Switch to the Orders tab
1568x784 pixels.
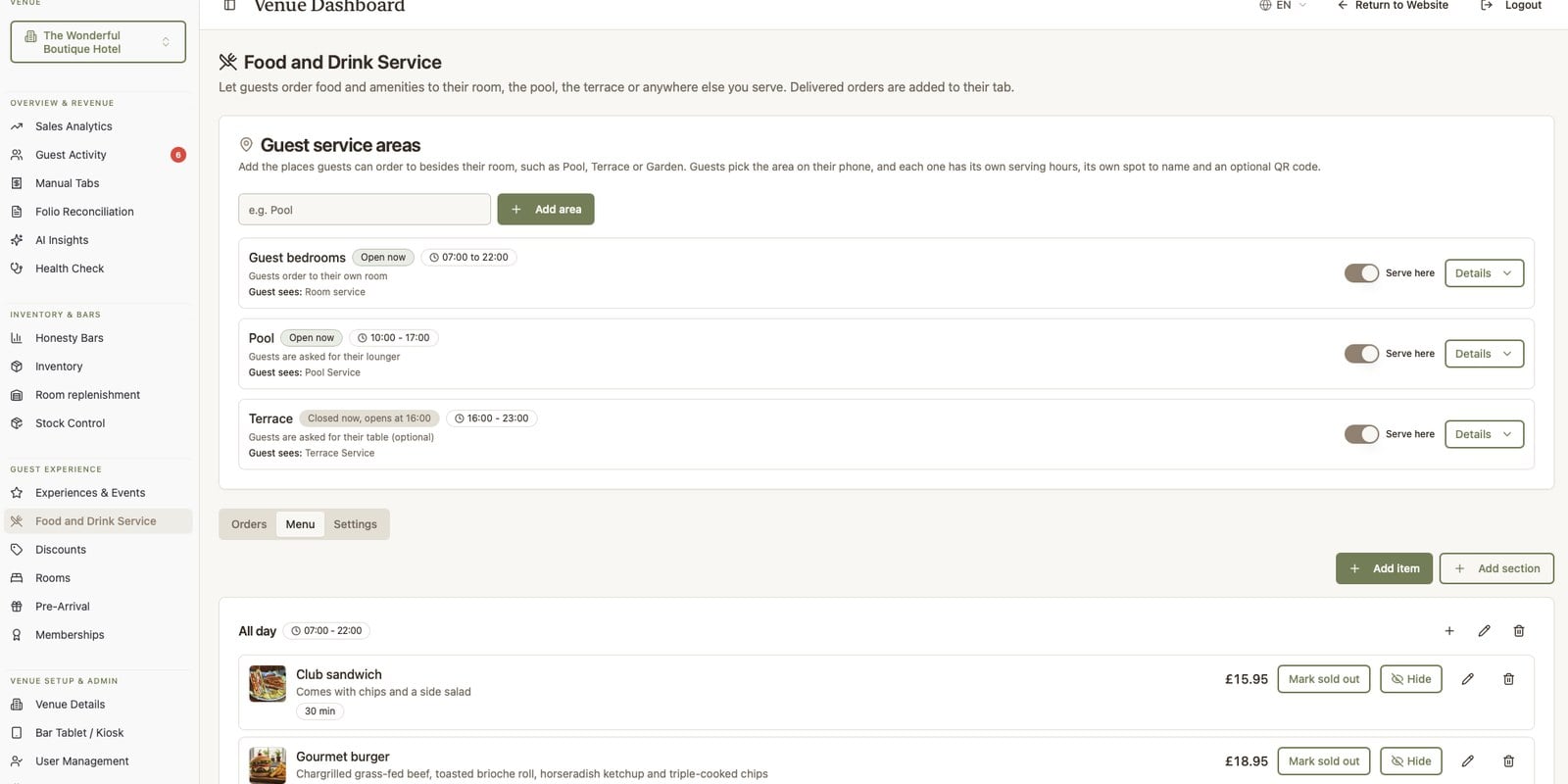(249, 524)
